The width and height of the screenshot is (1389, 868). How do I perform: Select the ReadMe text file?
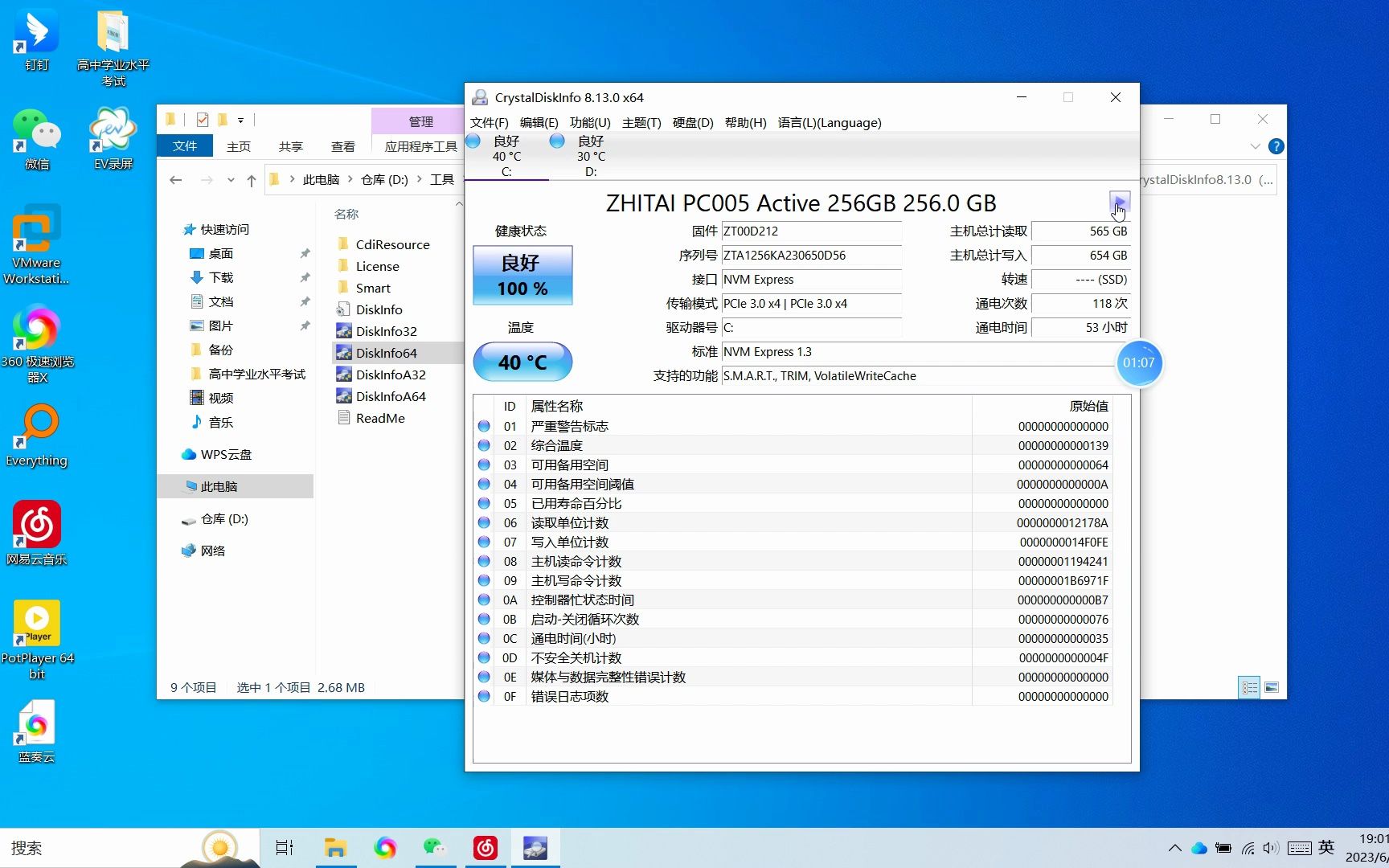coord(379,418)
